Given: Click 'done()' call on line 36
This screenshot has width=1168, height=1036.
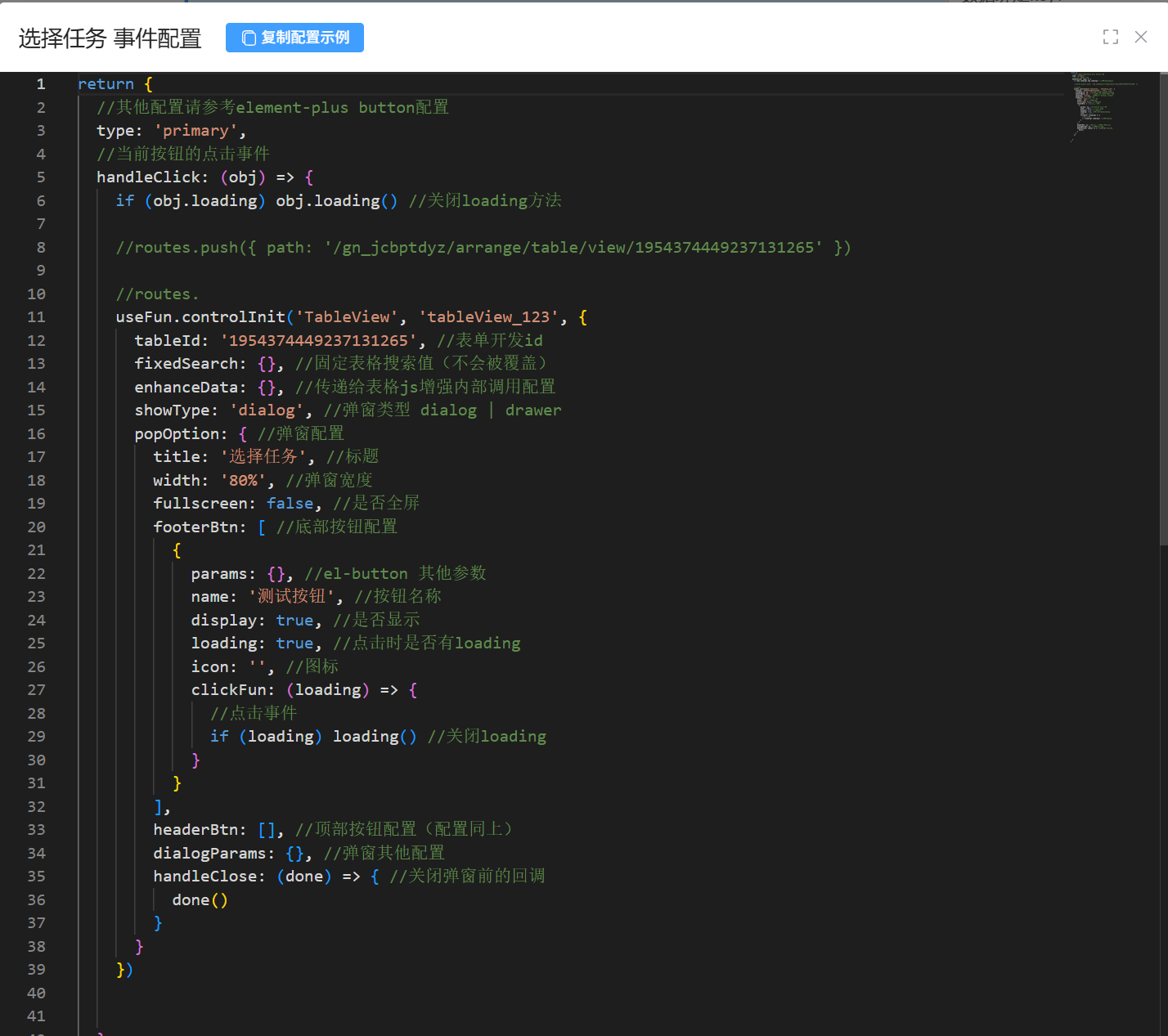Looking at the screenshot, I should pos(200,899).
